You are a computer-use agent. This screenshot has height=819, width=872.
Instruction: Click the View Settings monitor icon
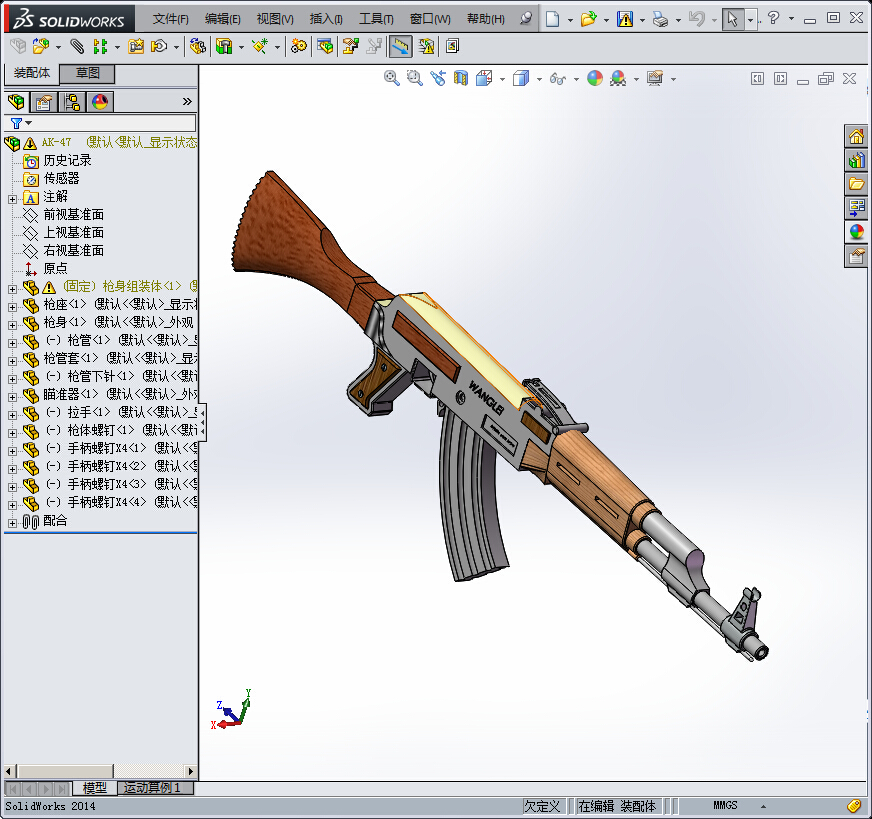655,78
